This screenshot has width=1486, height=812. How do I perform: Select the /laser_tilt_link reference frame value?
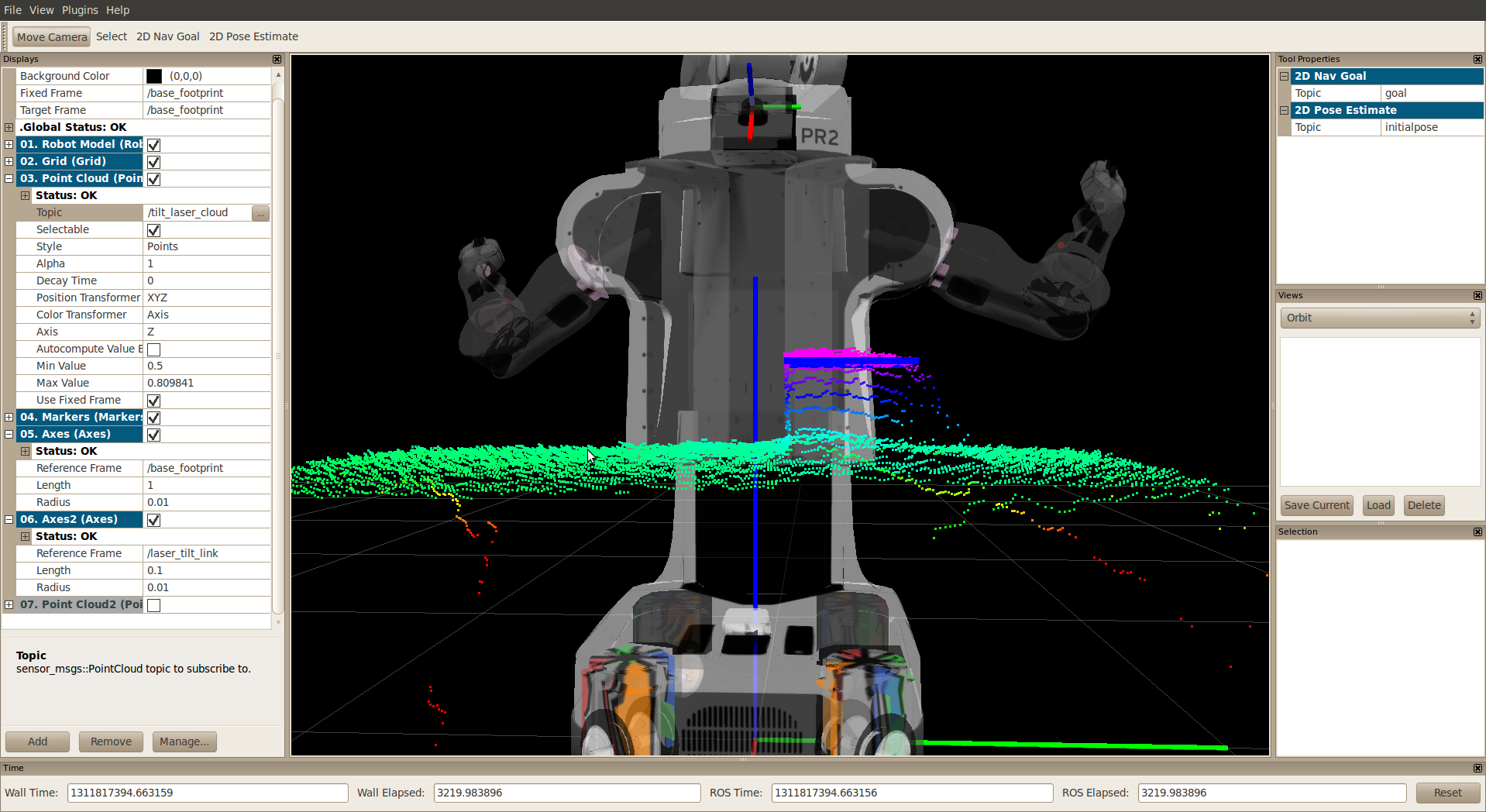tap(208, 553)
